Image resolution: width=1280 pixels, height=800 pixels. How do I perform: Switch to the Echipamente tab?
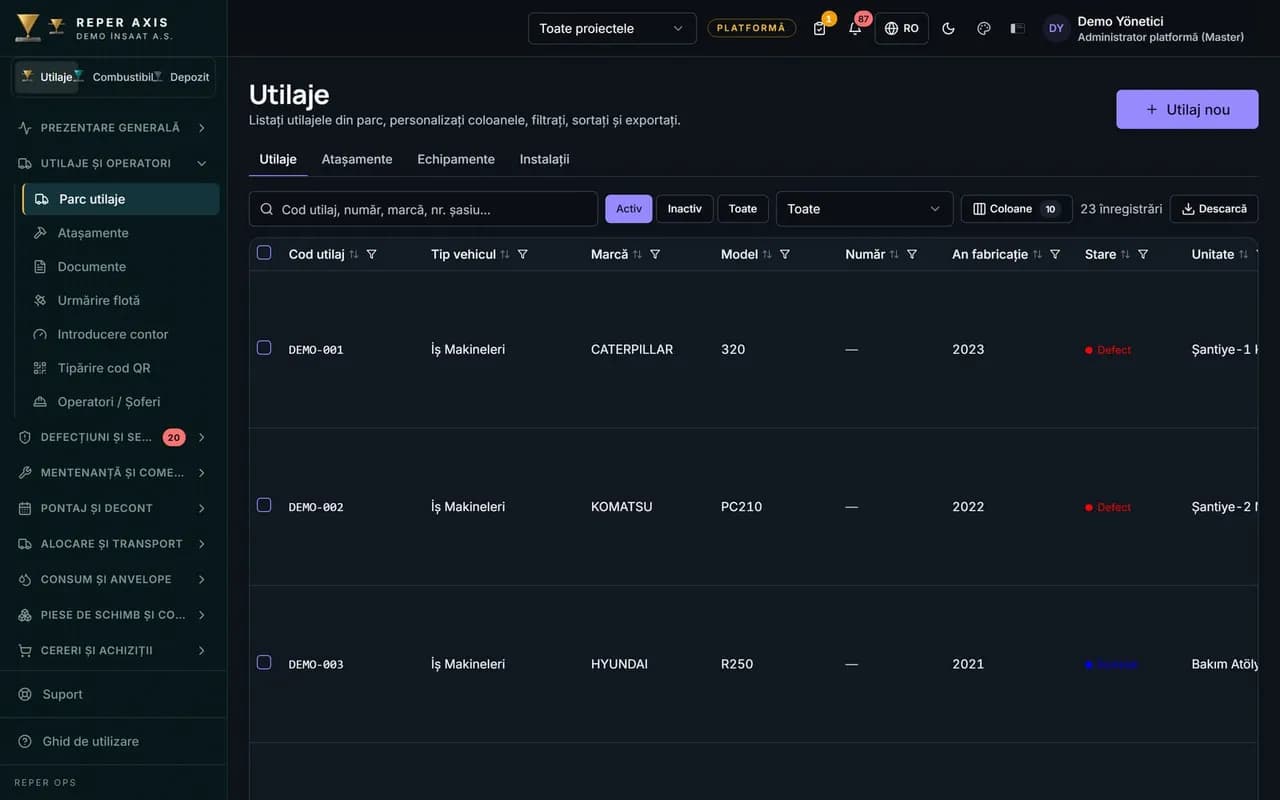456,159
